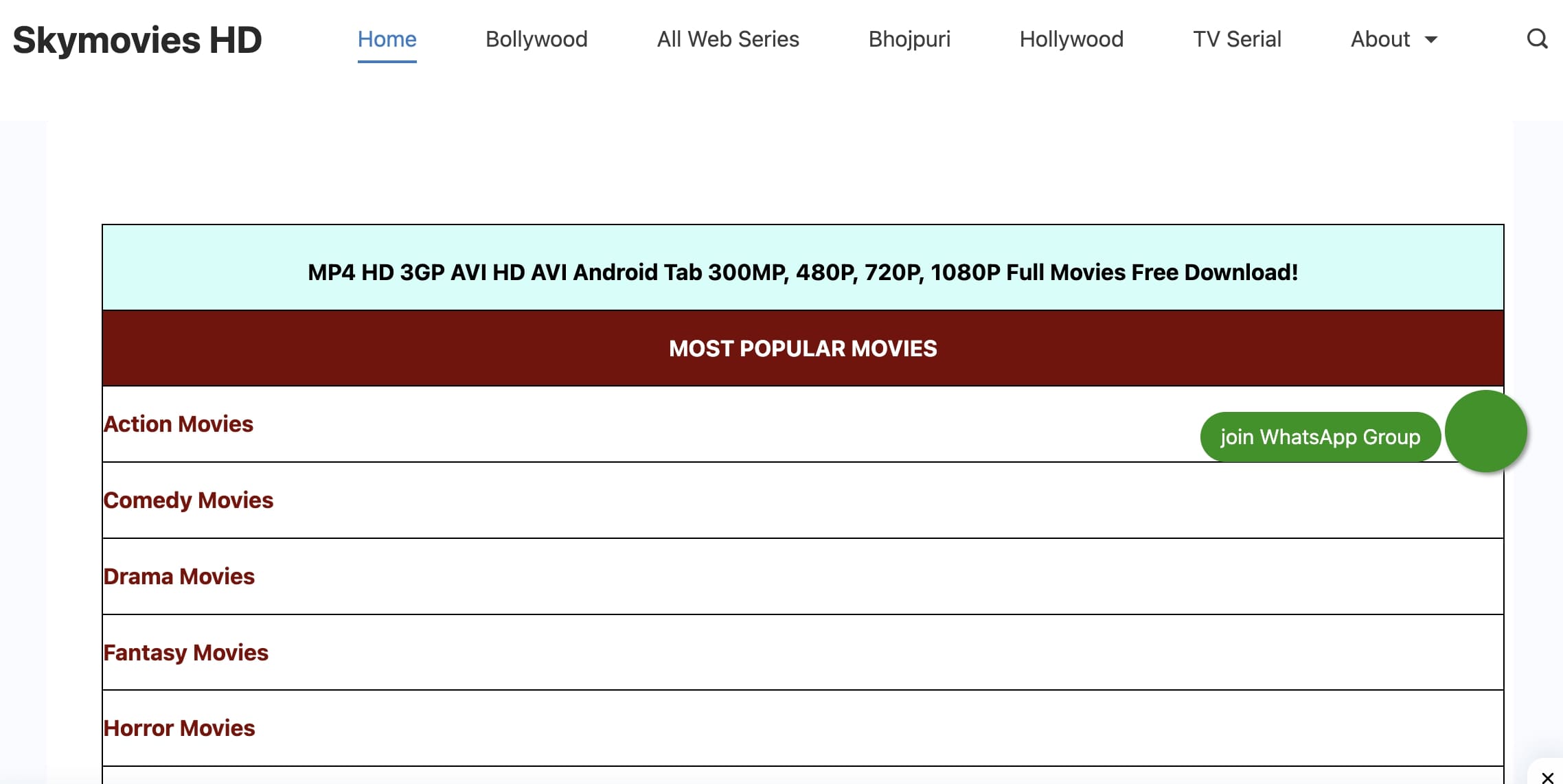Select the Home navigation tab
Screen dimensions: 1563x784
tap(387, 39)
